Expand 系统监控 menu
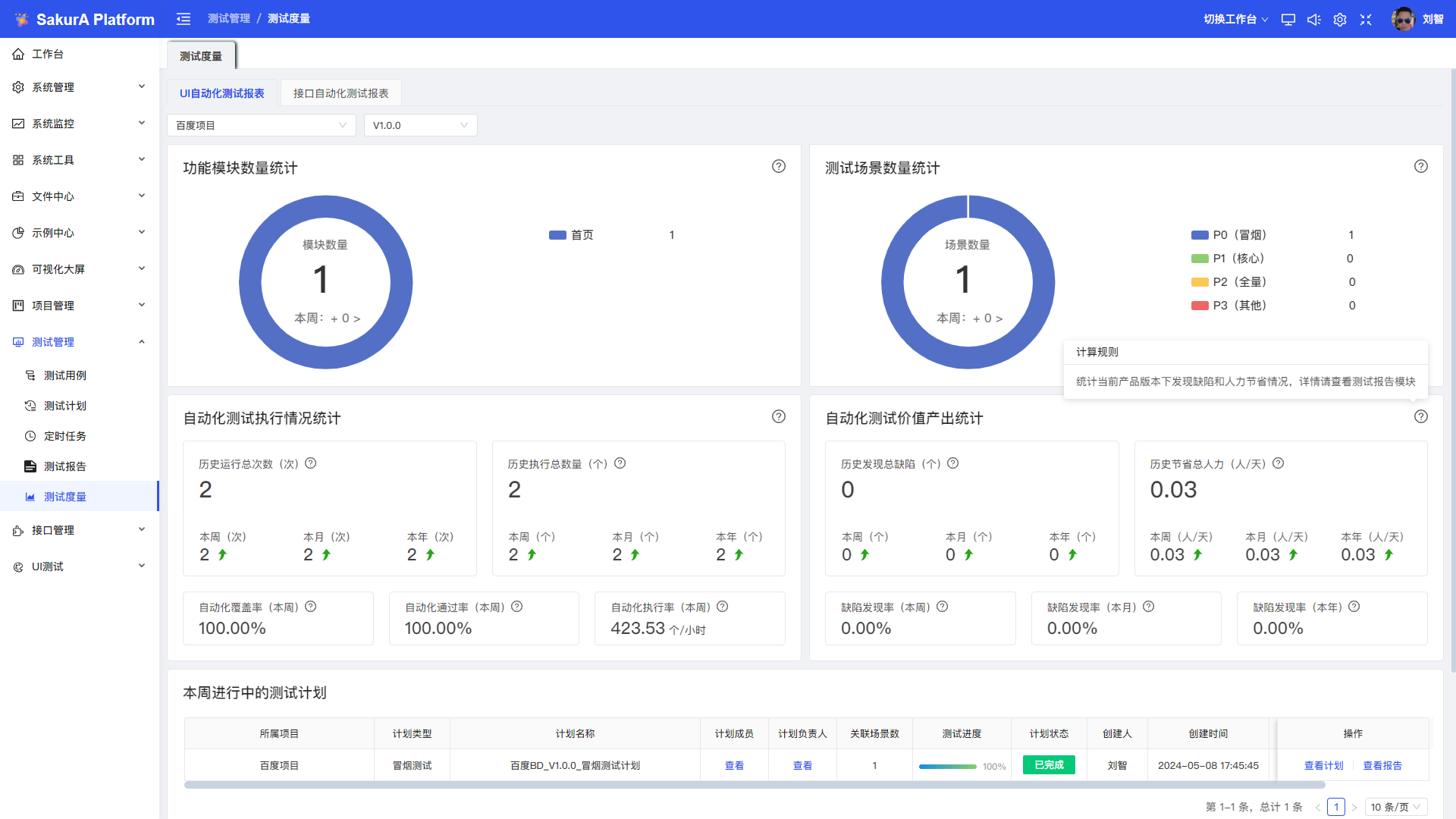The height and width of the screenshot is (819, 1456). click(x=80, y=124)
